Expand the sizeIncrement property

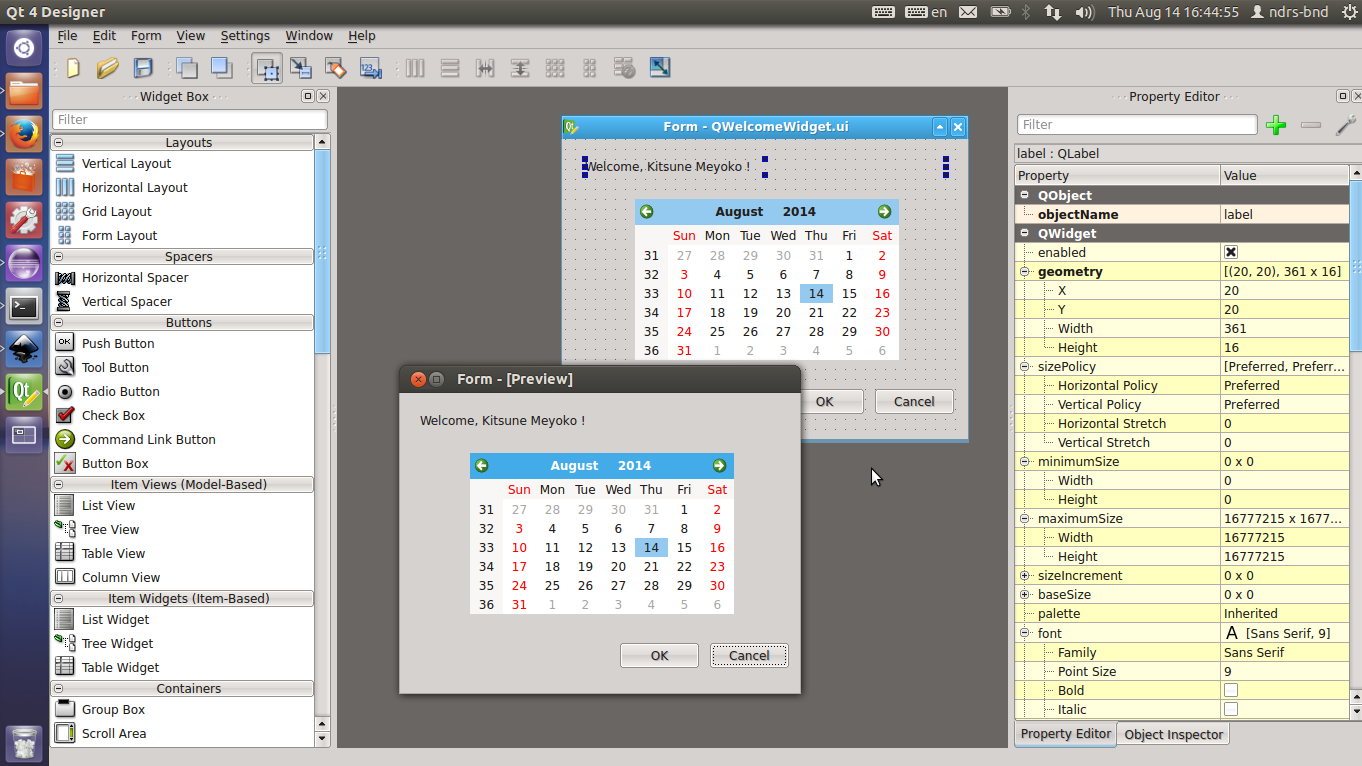[x=1024, y=575]
